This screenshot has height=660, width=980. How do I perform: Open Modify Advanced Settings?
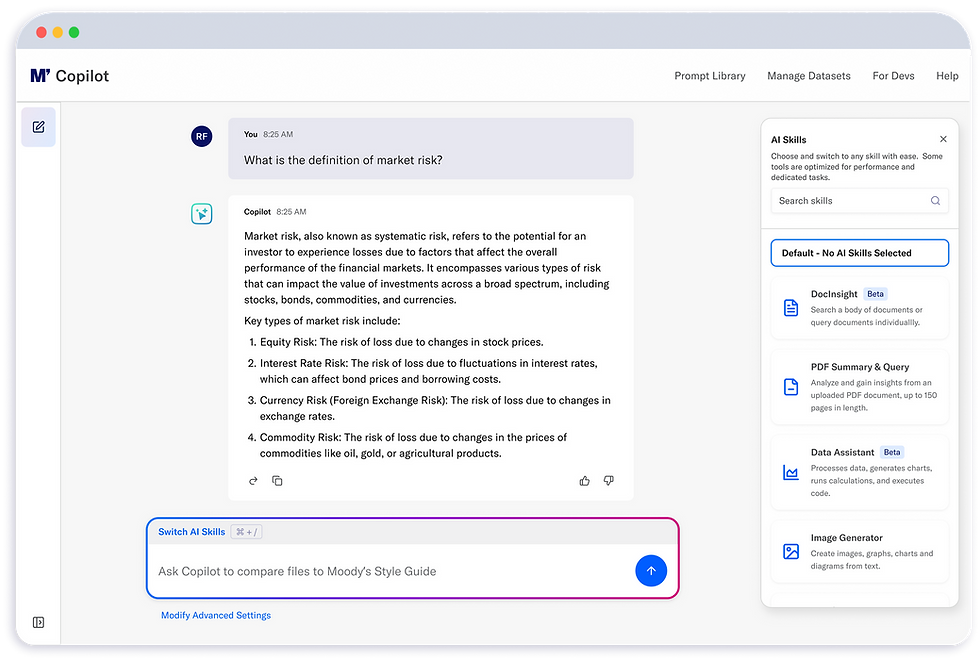coord(216,615)
